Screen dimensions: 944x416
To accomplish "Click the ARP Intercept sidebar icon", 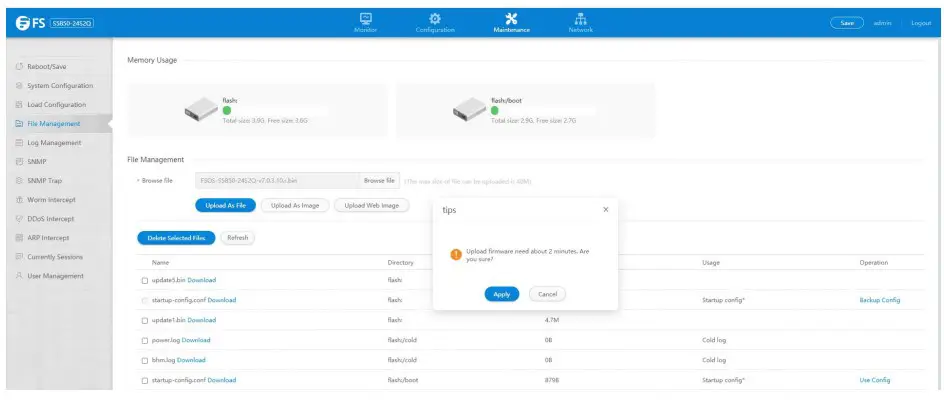I will tap(19, 238).
